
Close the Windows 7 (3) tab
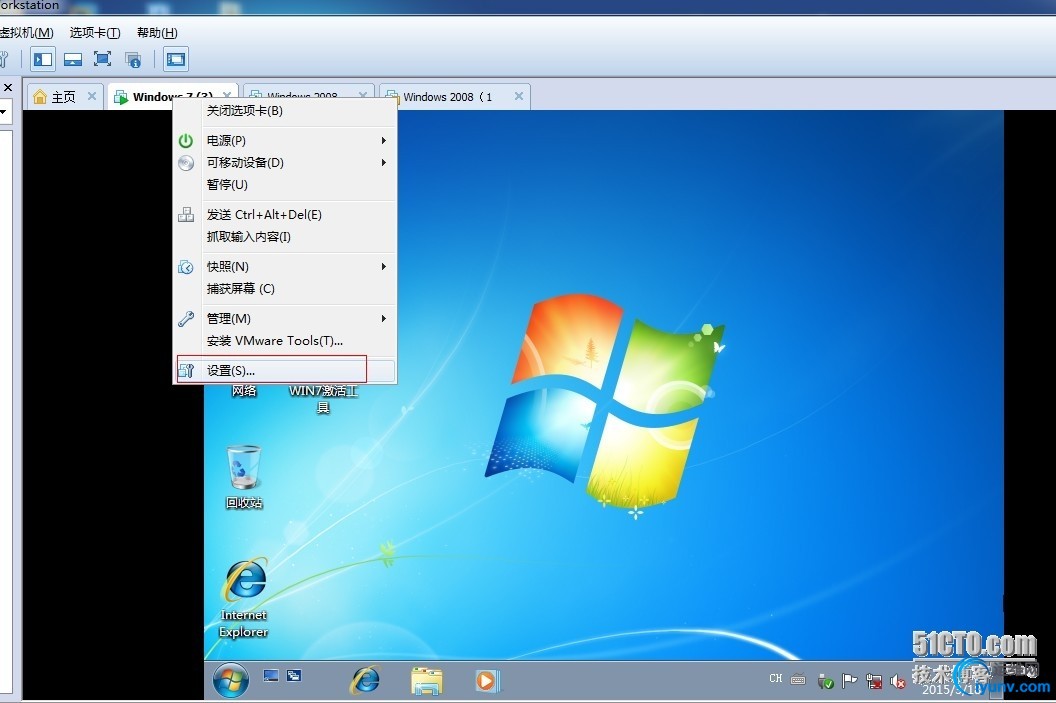pos(228,95)
